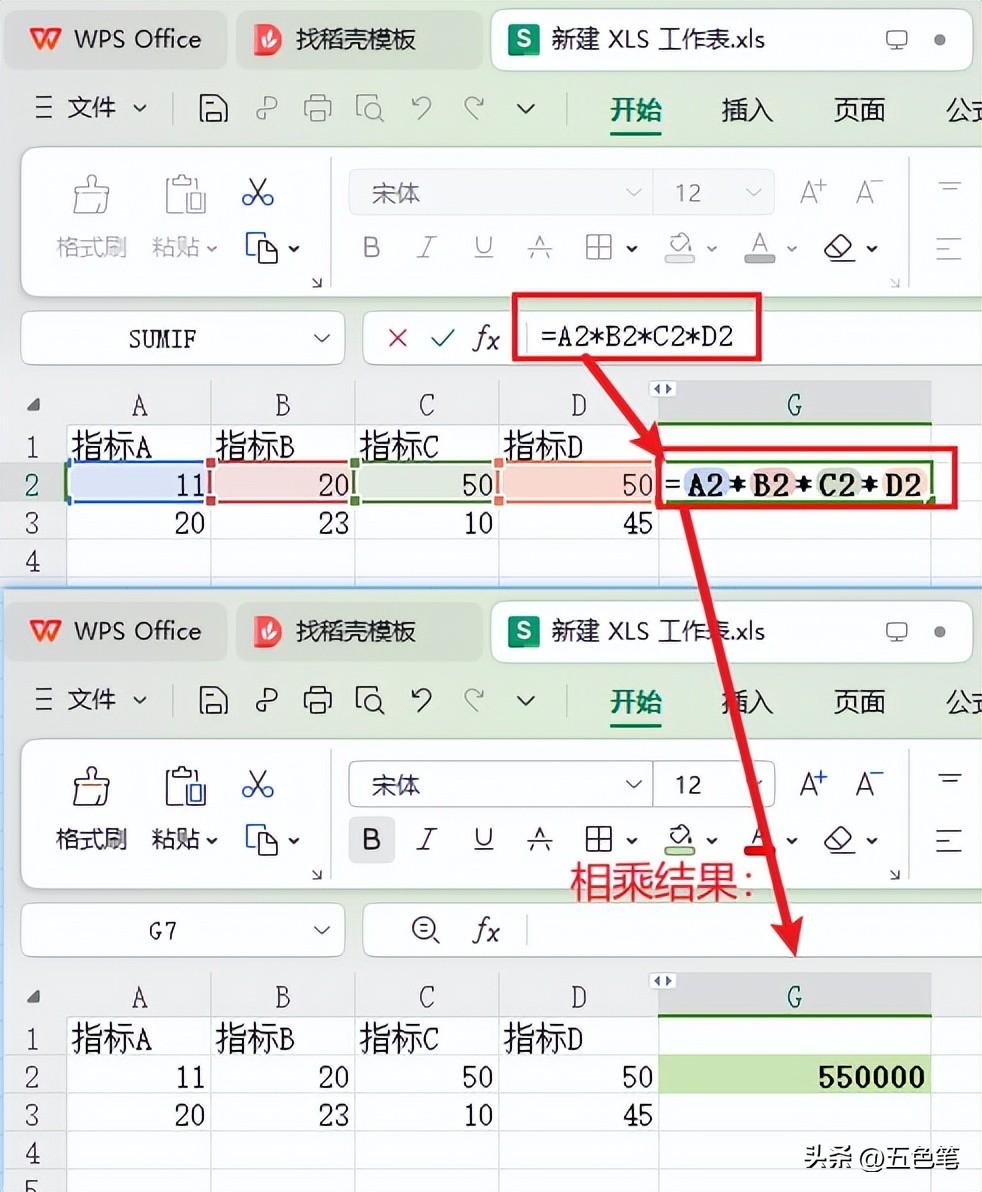Click the eraser clear icon in G7 window
Screen dimensions: 982x1192
pos(839,839)
